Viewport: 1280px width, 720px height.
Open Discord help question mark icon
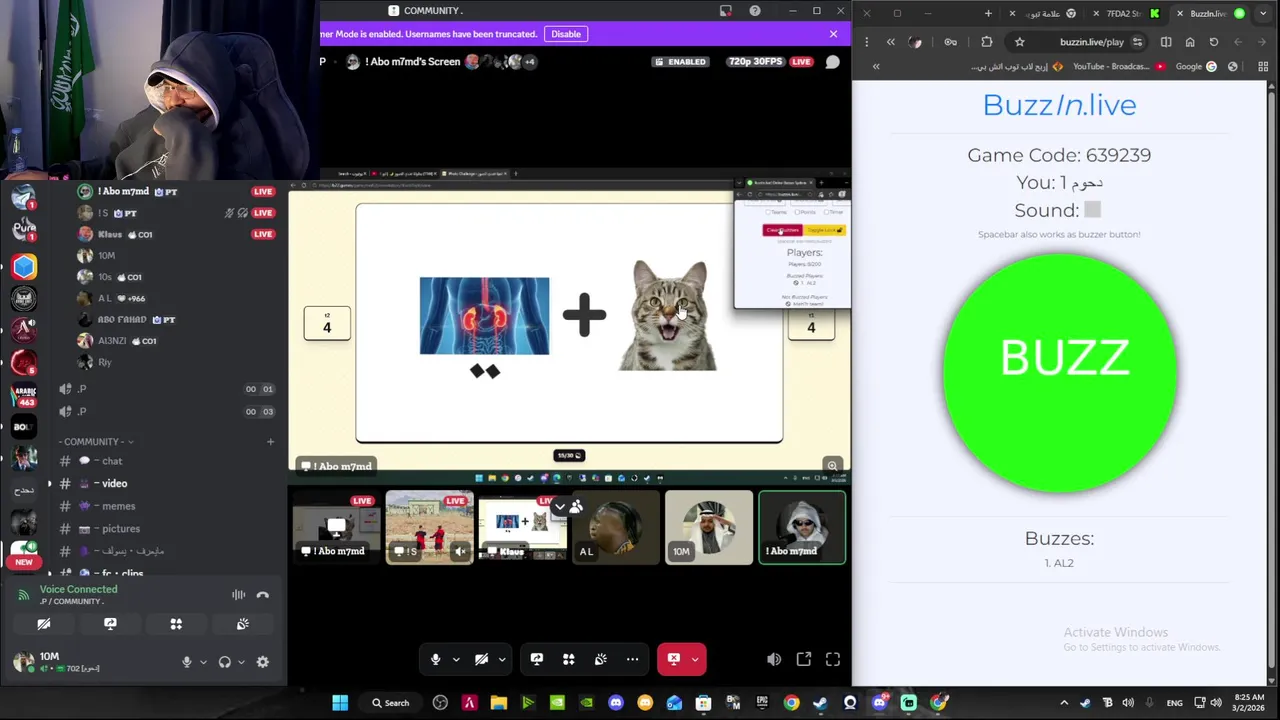(x=755, y=11)
